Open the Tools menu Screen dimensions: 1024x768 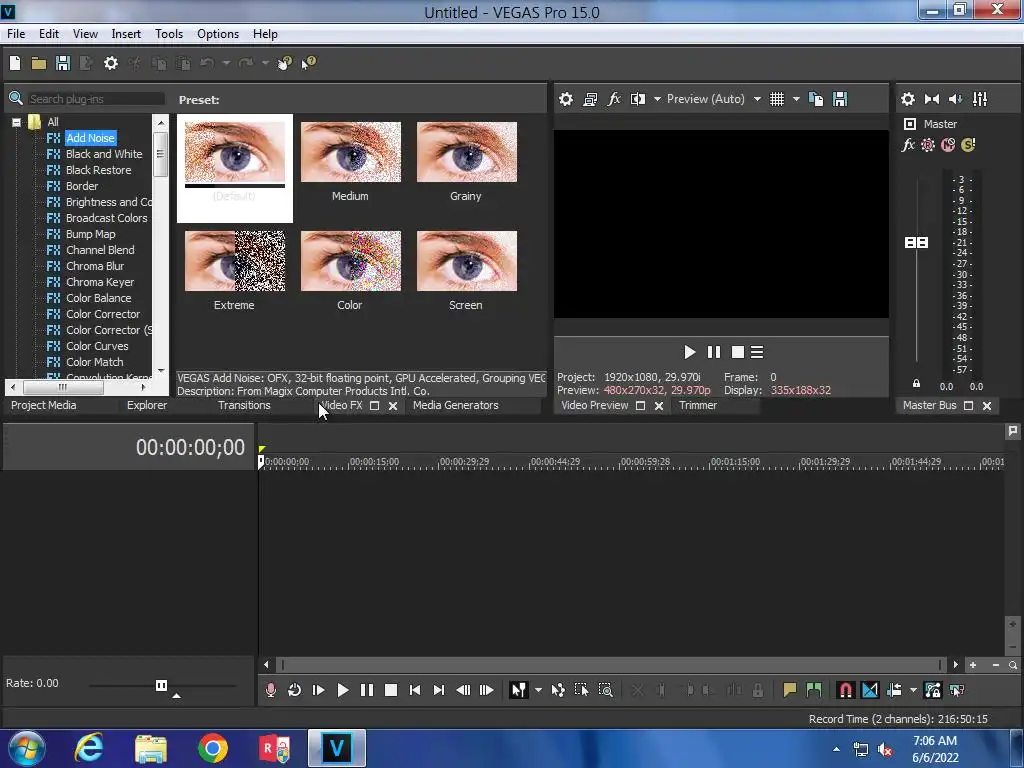(x=169, y=34)
